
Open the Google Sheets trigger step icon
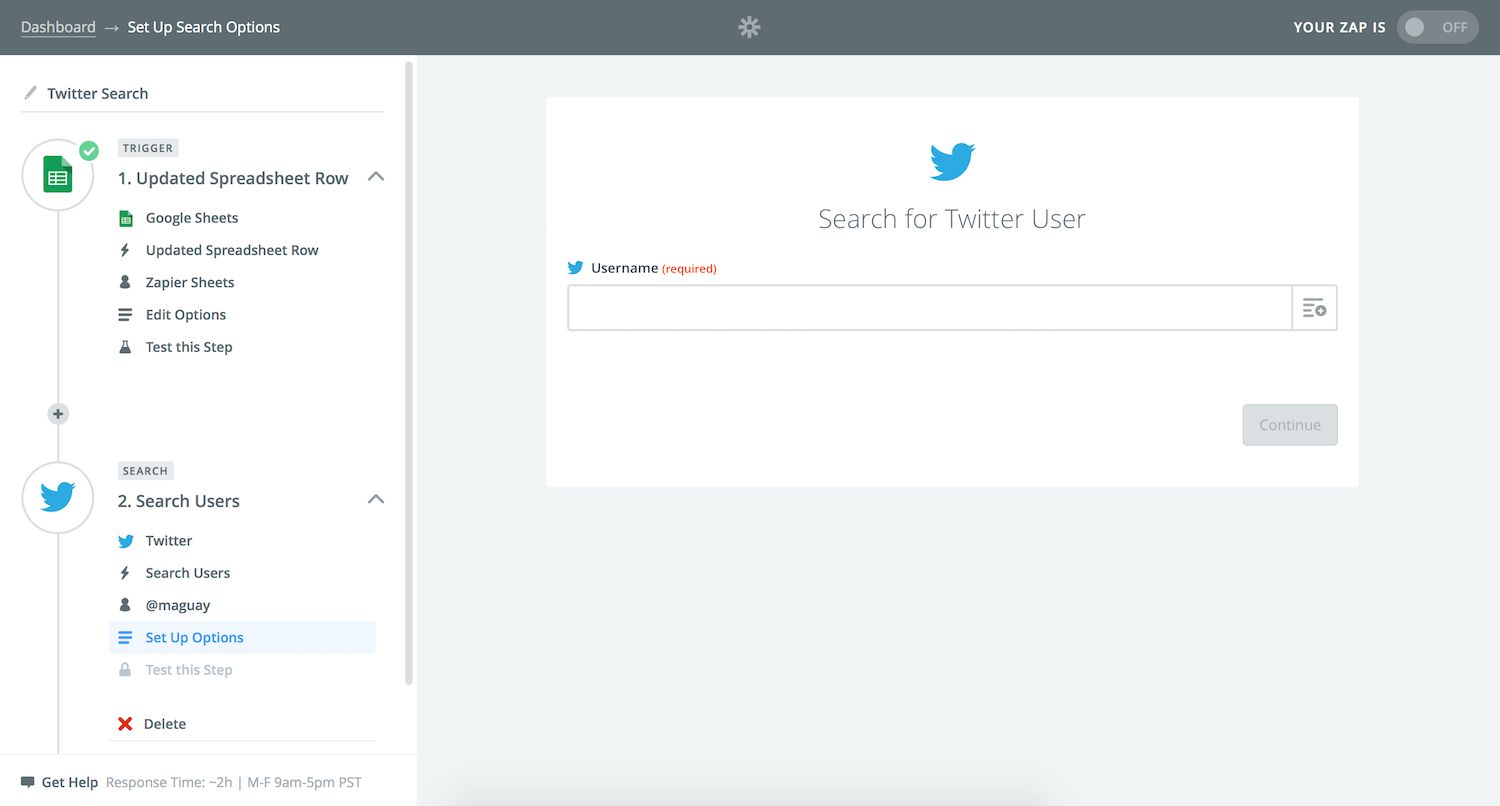58,175
